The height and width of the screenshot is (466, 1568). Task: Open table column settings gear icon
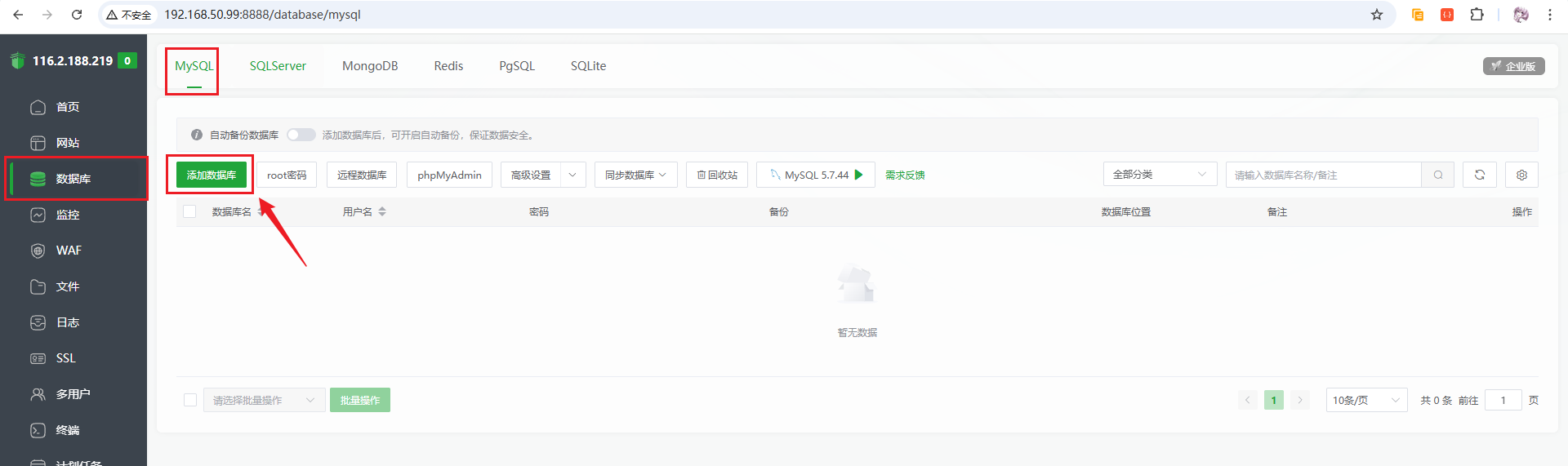[1521, 175]
